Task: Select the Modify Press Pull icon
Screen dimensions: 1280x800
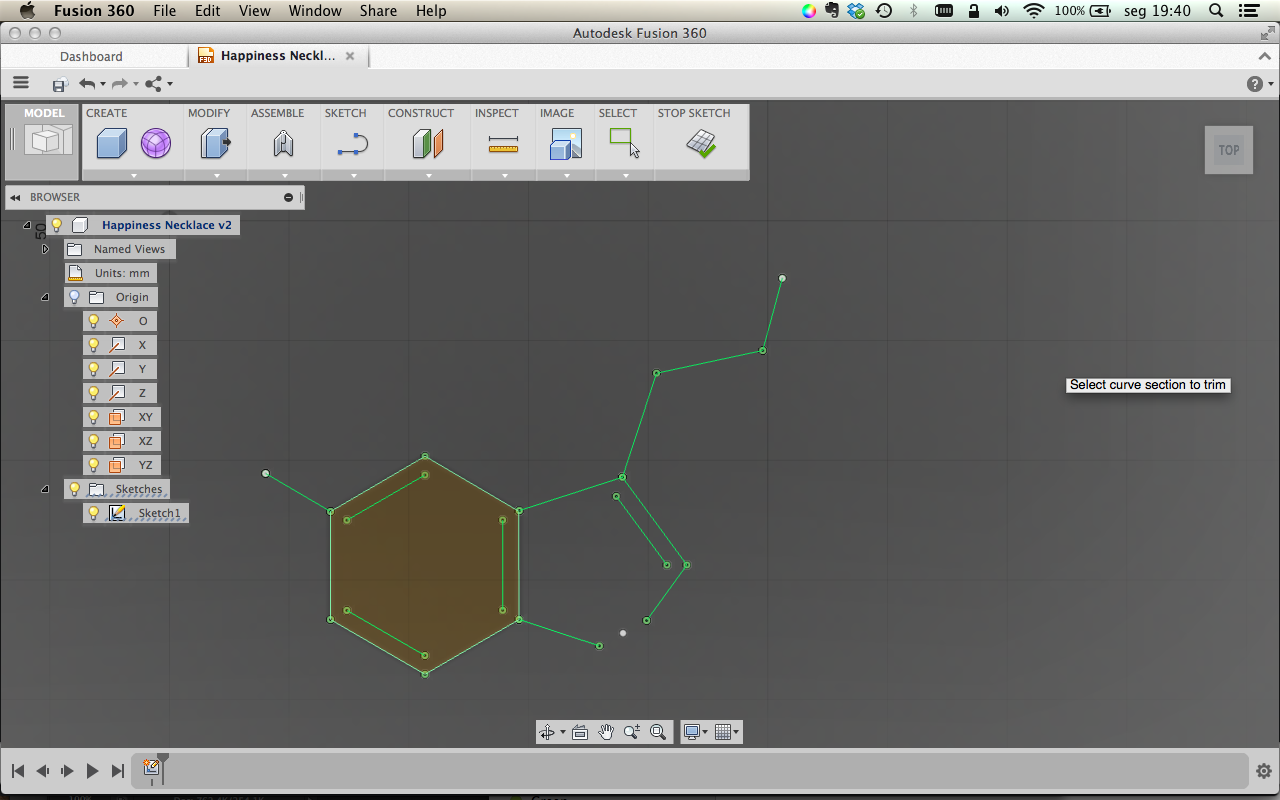Action: (x=215, y=144)
